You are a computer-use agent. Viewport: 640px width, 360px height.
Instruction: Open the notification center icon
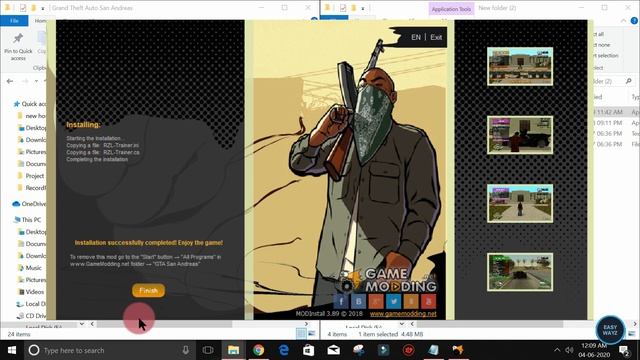pos(624,350)
